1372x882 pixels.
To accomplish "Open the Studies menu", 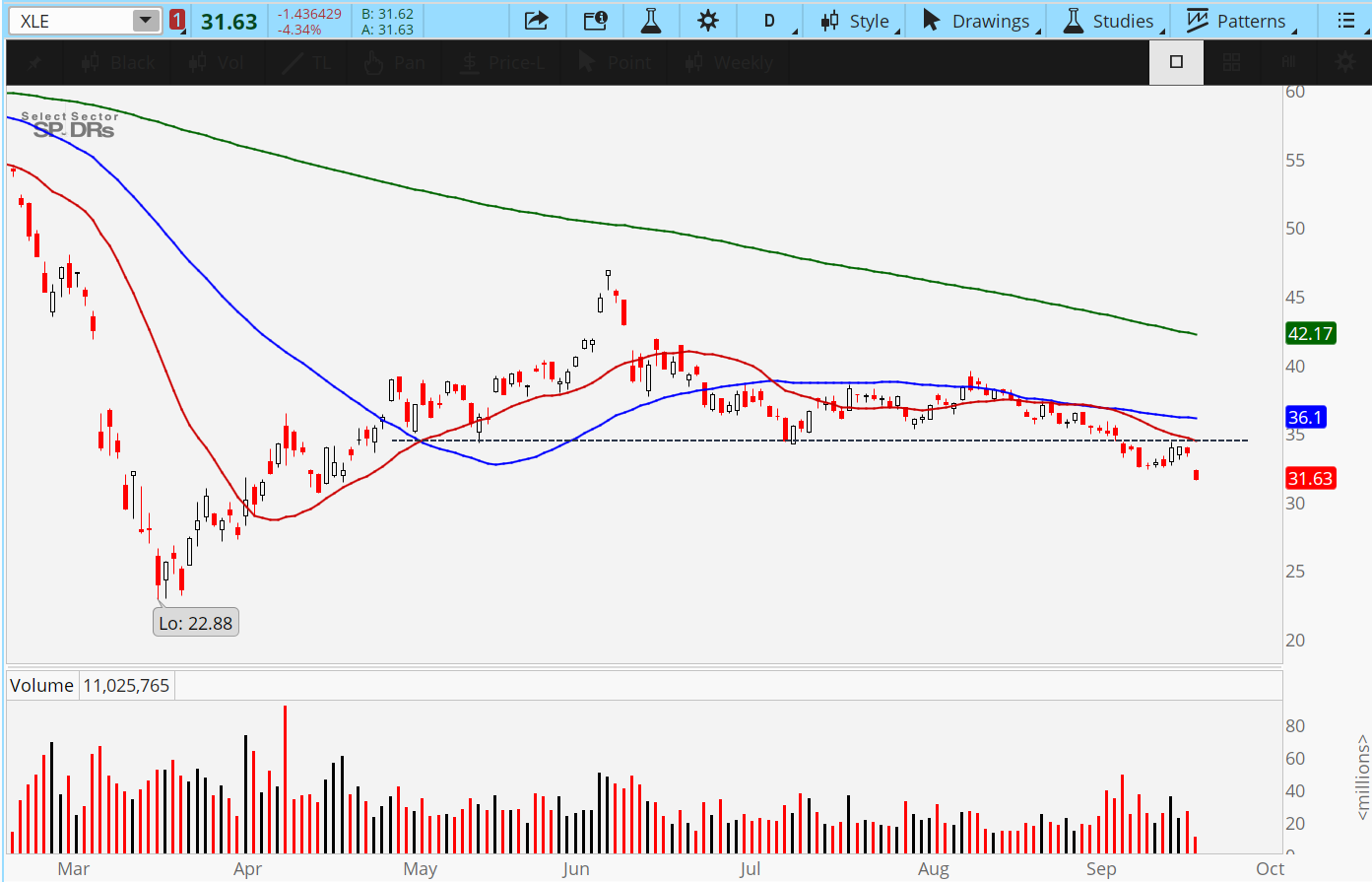I will tap(1109, 21).
